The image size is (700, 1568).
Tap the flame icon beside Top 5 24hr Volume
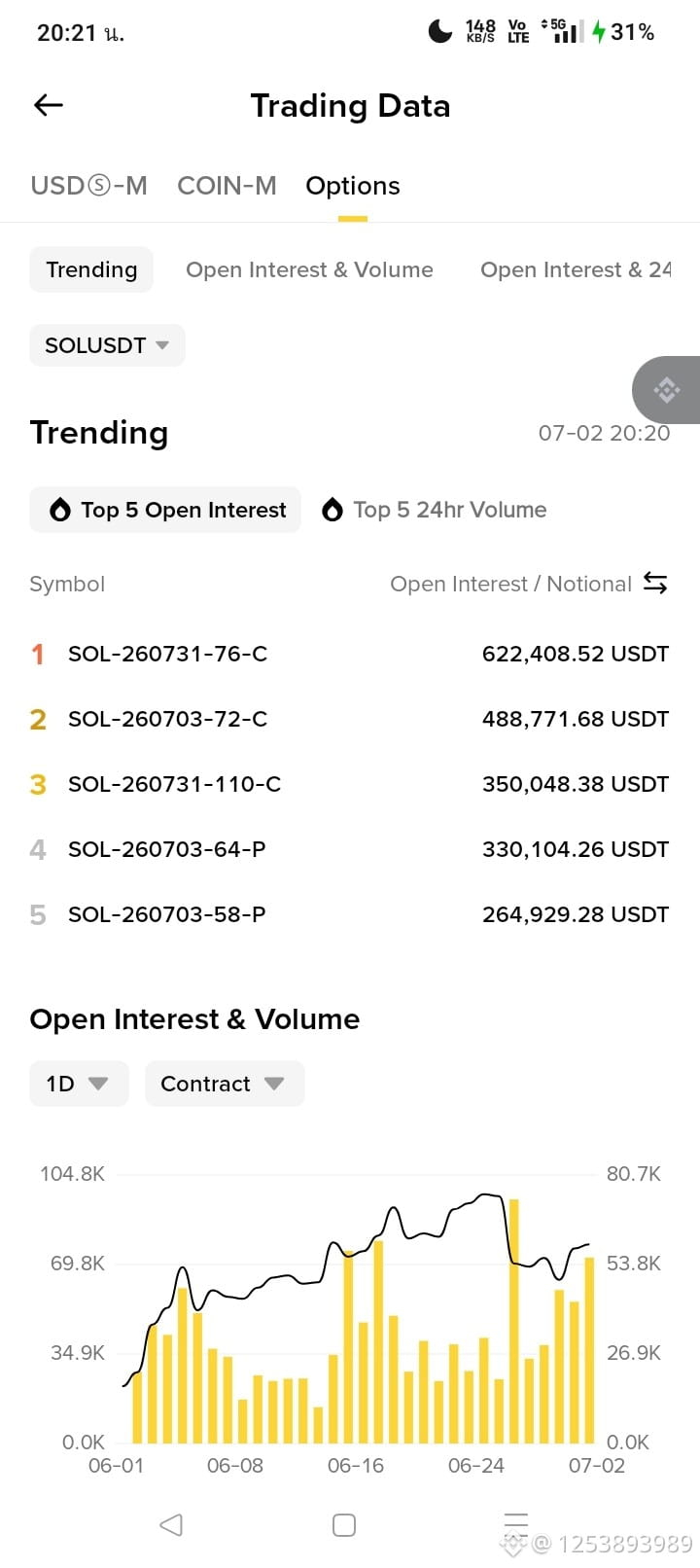pos(332,510)
